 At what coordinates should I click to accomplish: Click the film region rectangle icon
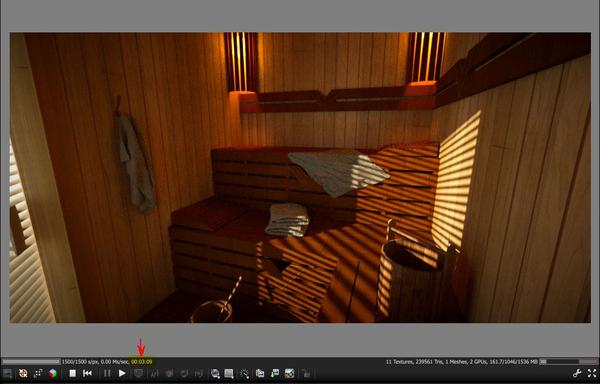click(229, 373)
